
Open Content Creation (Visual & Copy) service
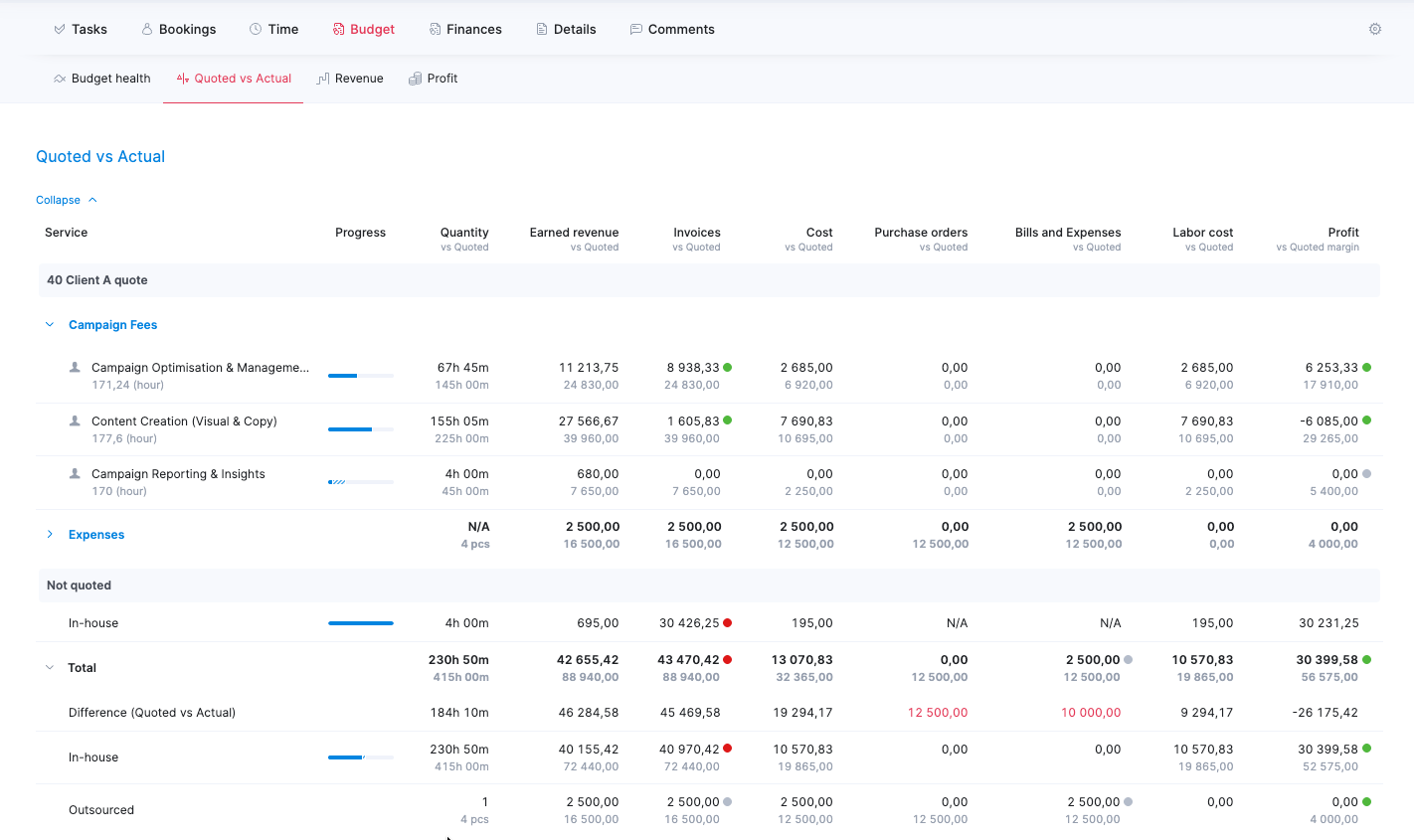click(184, 421)
